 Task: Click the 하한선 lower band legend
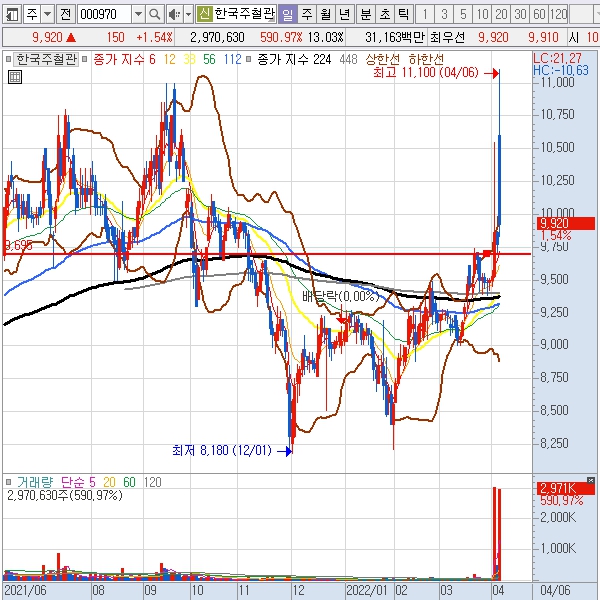click(x=426, y=59)
